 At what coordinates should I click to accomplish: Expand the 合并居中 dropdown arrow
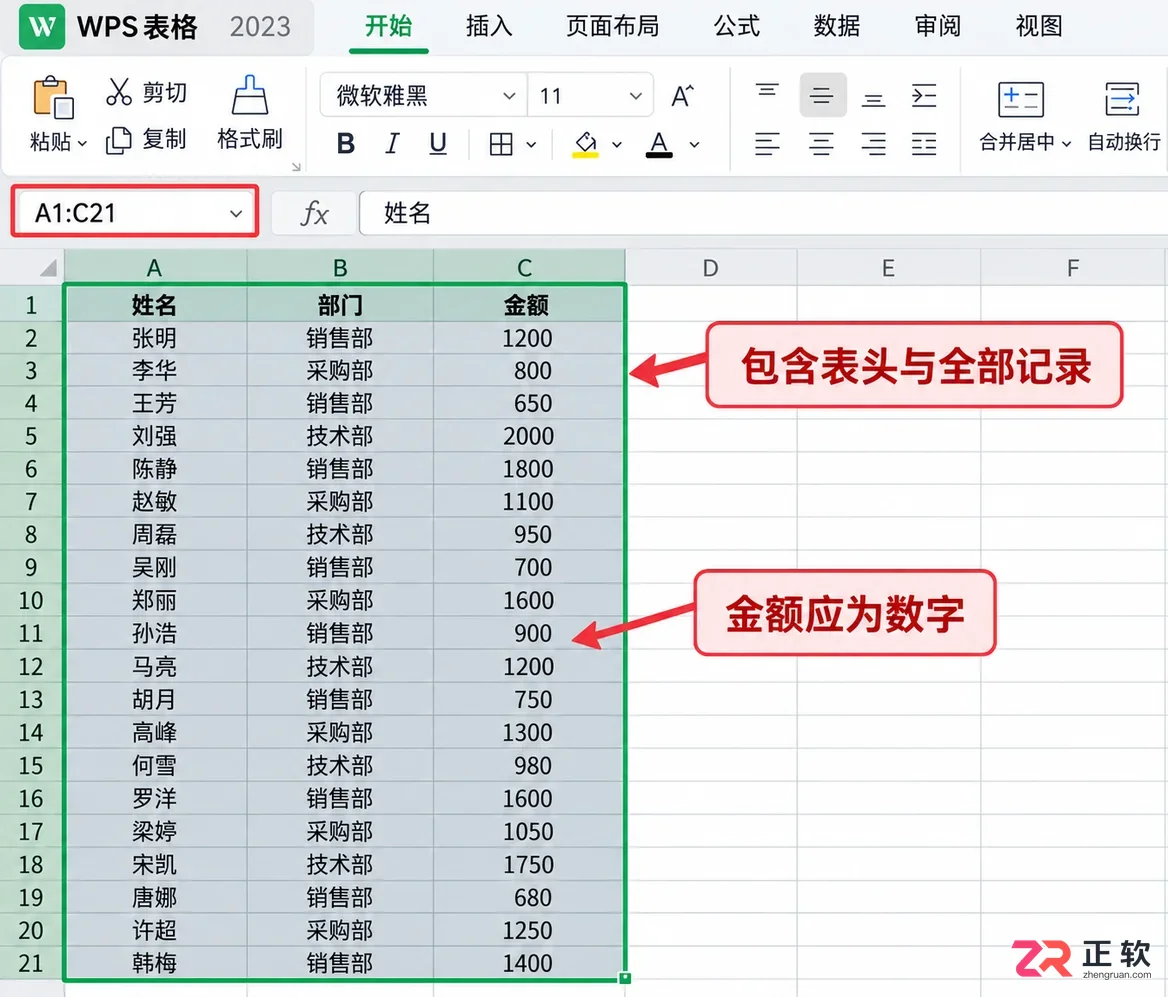point(1066,143)
